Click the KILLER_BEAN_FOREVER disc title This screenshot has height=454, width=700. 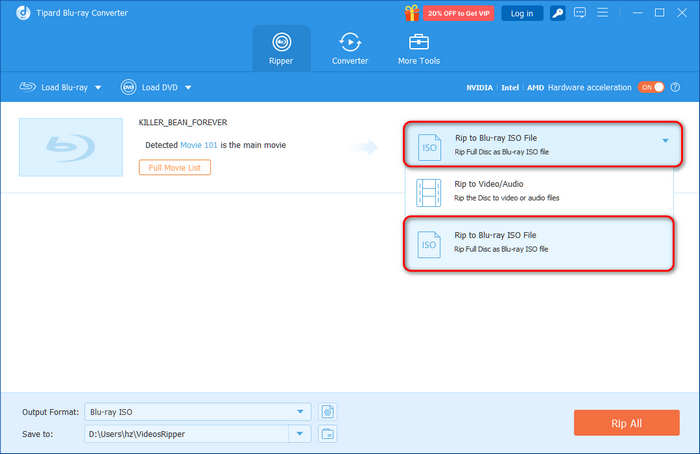pos(183,122)
